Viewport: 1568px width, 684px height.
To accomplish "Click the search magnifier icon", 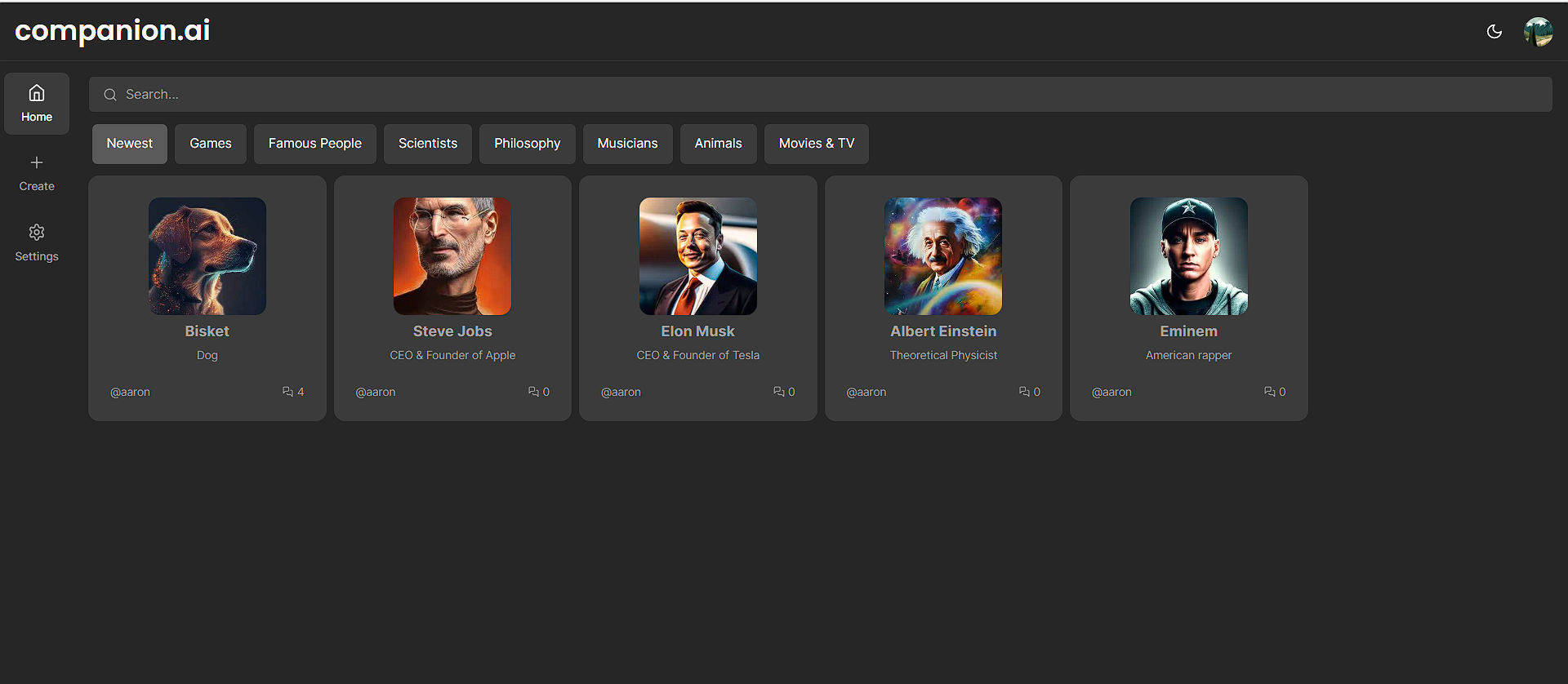I will 110,95.
